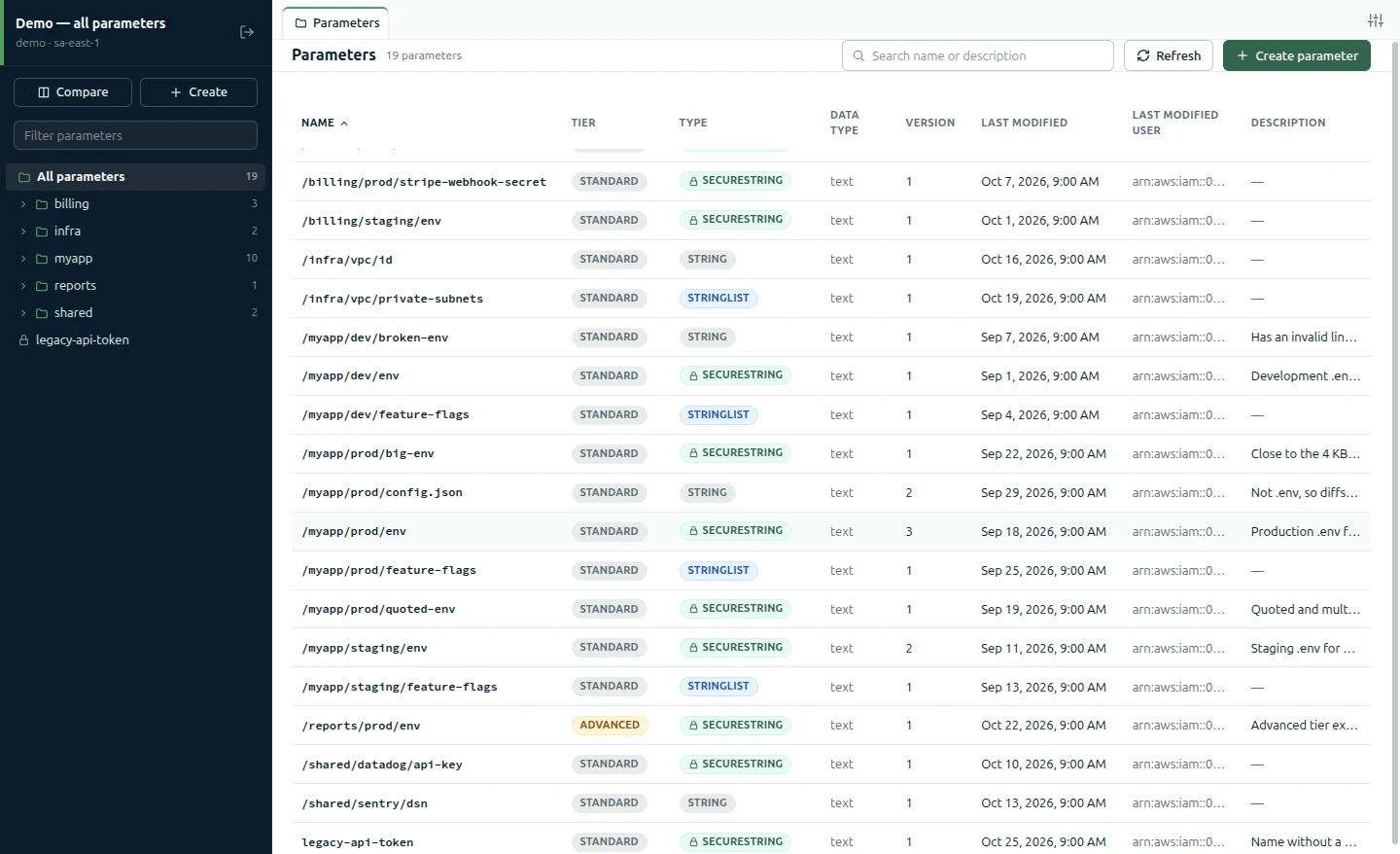This screenshot has width=1400, height=854.
Task: Focus the Filter parameters input
Action: pos(135,135)
